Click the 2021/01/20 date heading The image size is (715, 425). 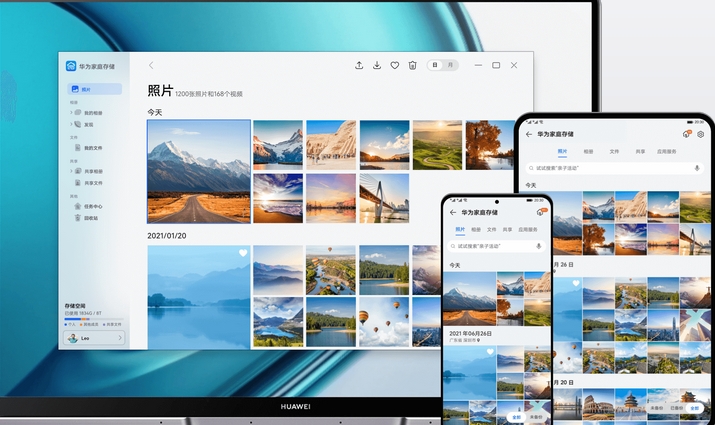click(166, 236)
